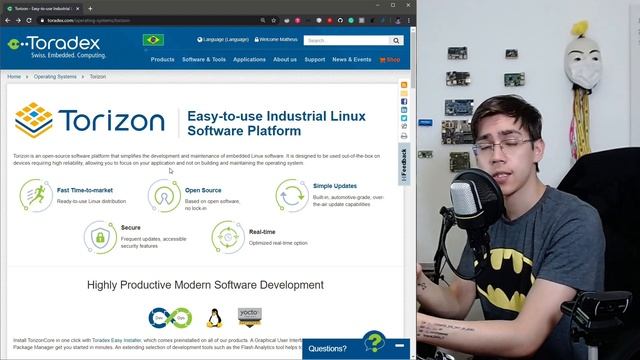The image size is (640, 360).
Task: Open the Toradex Easy Installer link
Action: pyautogui.click(x=116, y=340)
